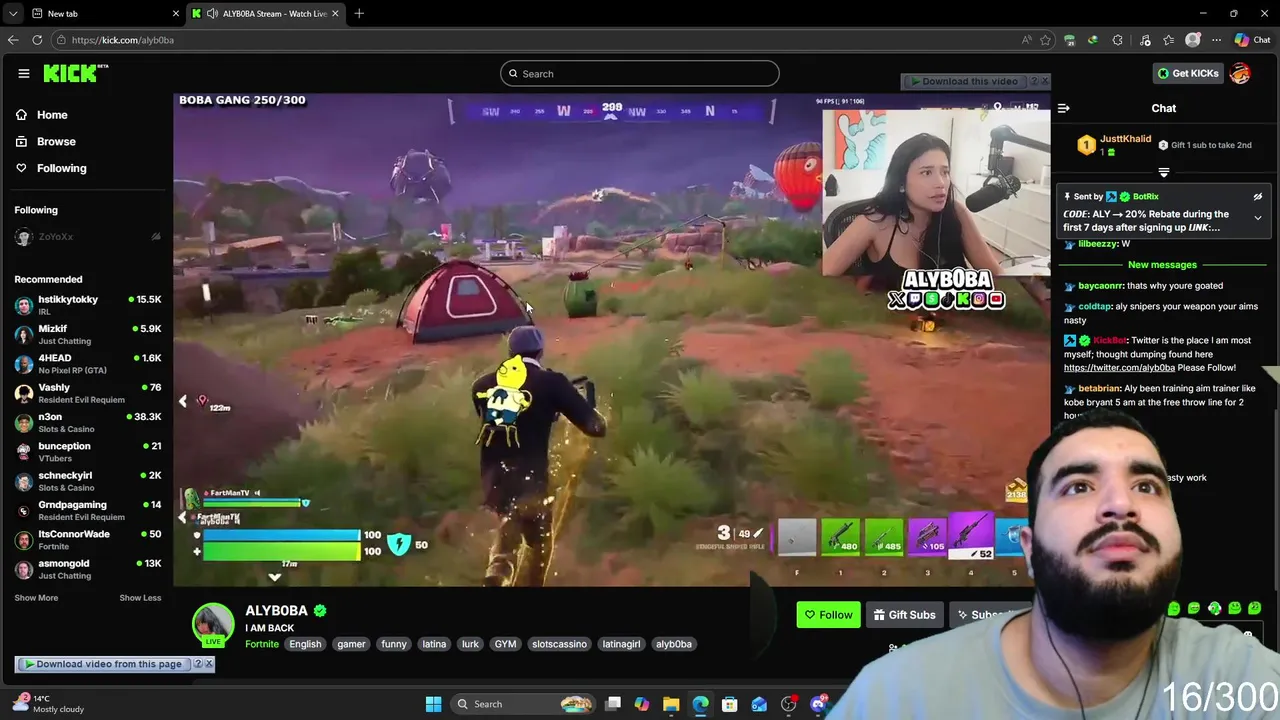Open the Copilot Chat button

(x=1252, y=40)
